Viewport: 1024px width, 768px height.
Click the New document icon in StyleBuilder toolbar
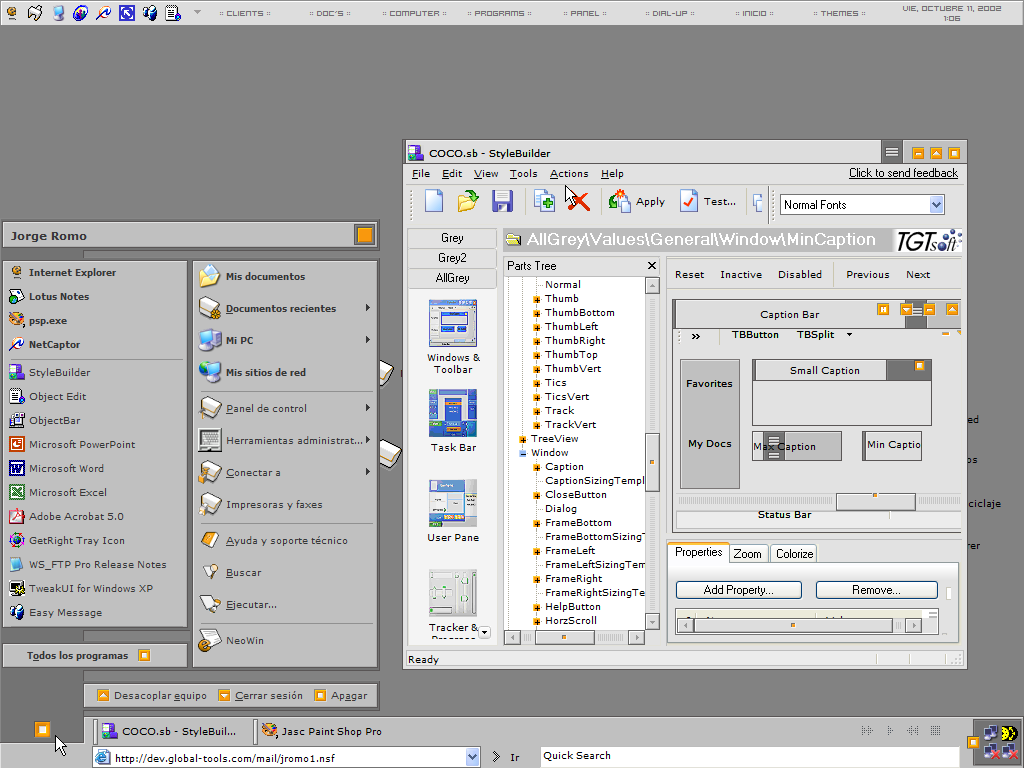(x=434, y=201)
